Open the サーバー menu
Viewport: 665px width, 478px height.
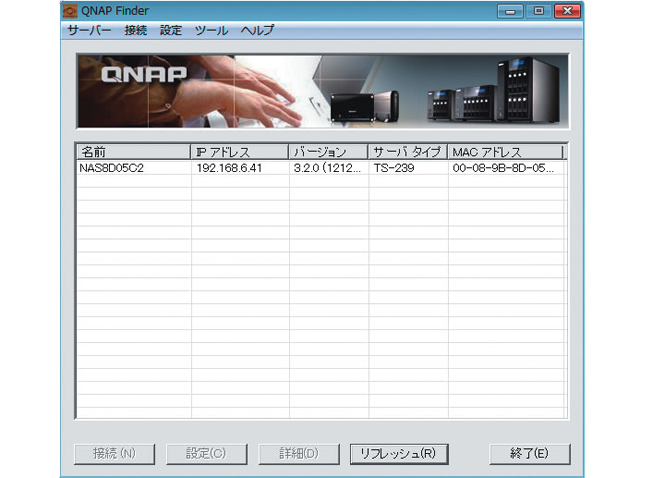coord(89,31)
